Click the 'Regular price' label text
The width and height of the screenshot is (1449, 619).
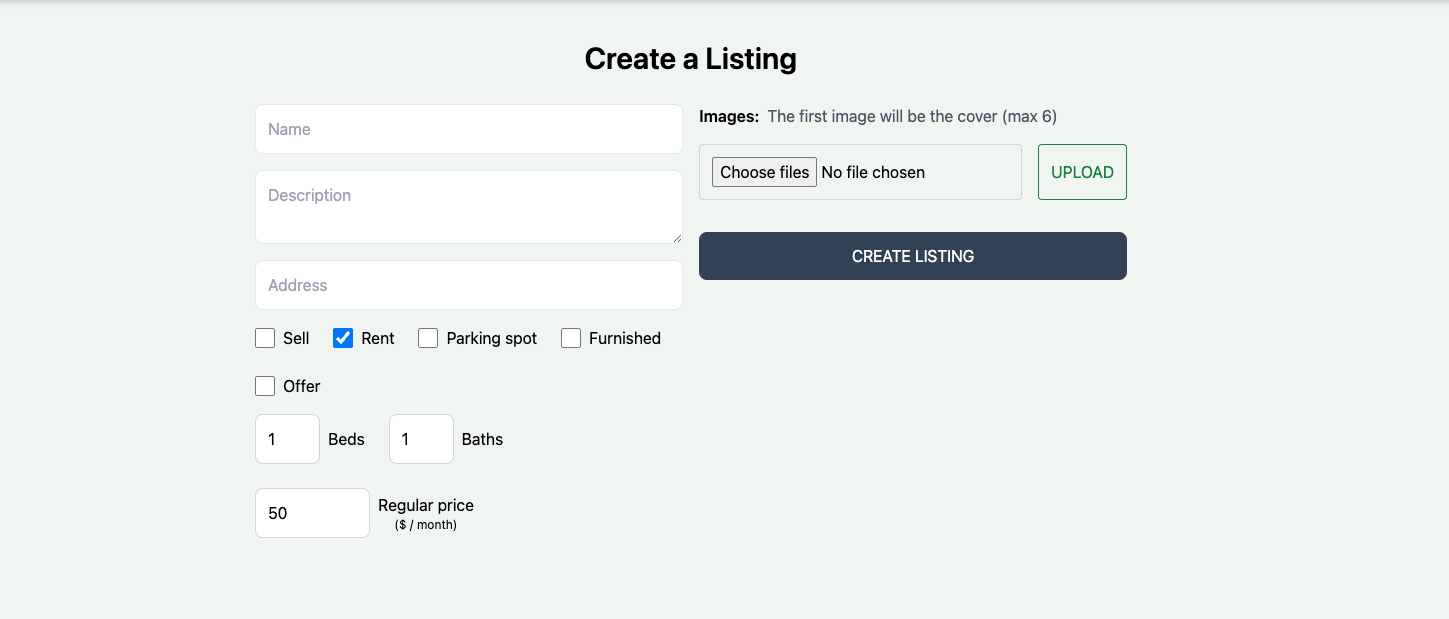426,505
